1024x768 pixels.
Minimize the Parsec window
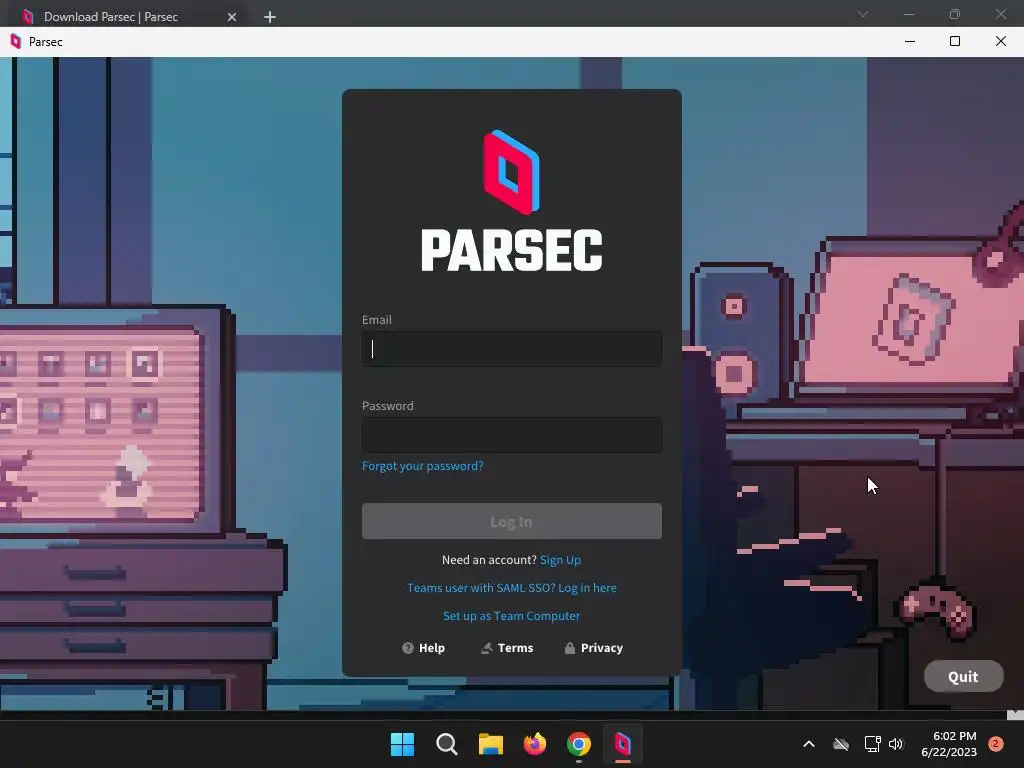tap(910, 42)
